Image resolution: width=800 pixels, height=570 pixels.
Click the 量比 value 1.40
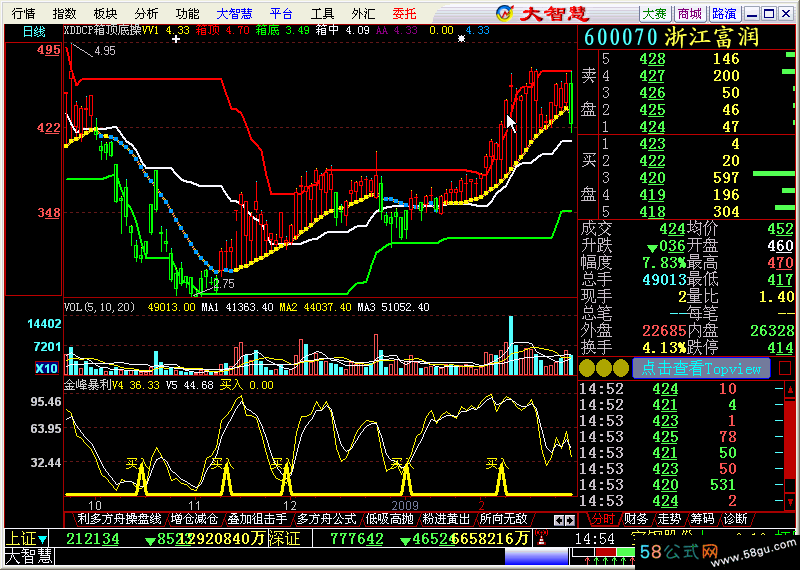777,296
